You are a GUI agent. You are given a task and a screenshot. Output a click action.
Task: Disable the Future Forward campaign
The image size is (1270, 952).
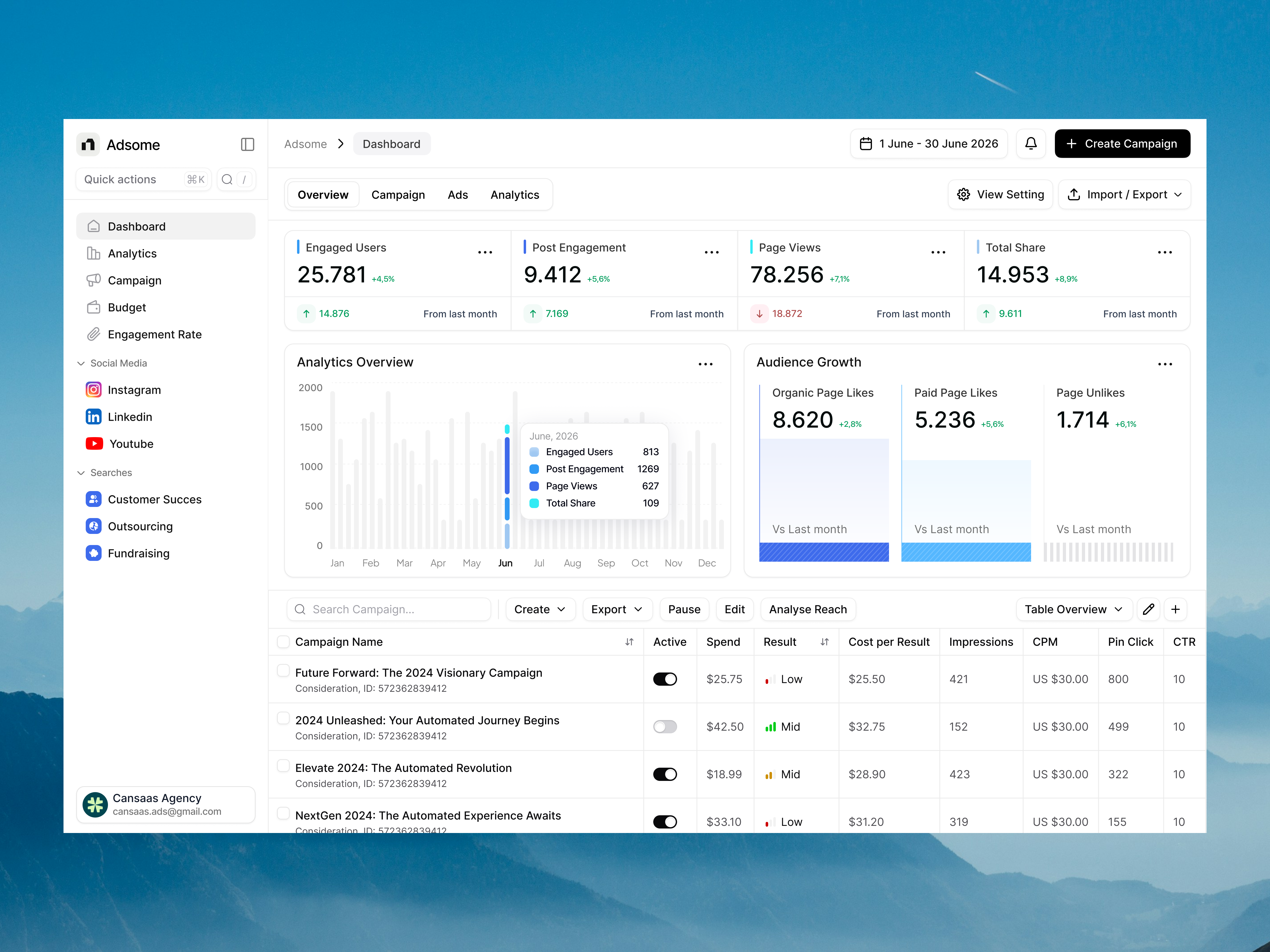[x=665, y=679]
